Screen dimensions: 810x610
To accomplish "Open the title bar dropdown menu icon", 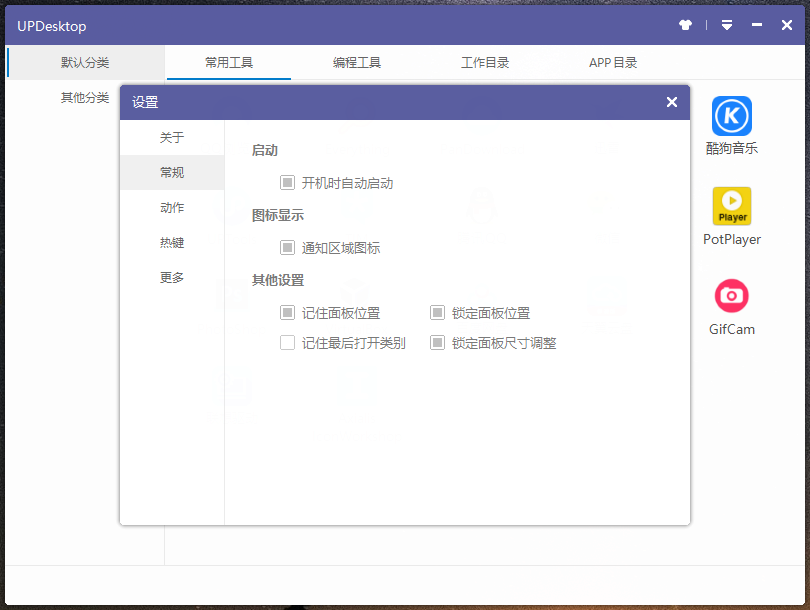I will (727, 25).
